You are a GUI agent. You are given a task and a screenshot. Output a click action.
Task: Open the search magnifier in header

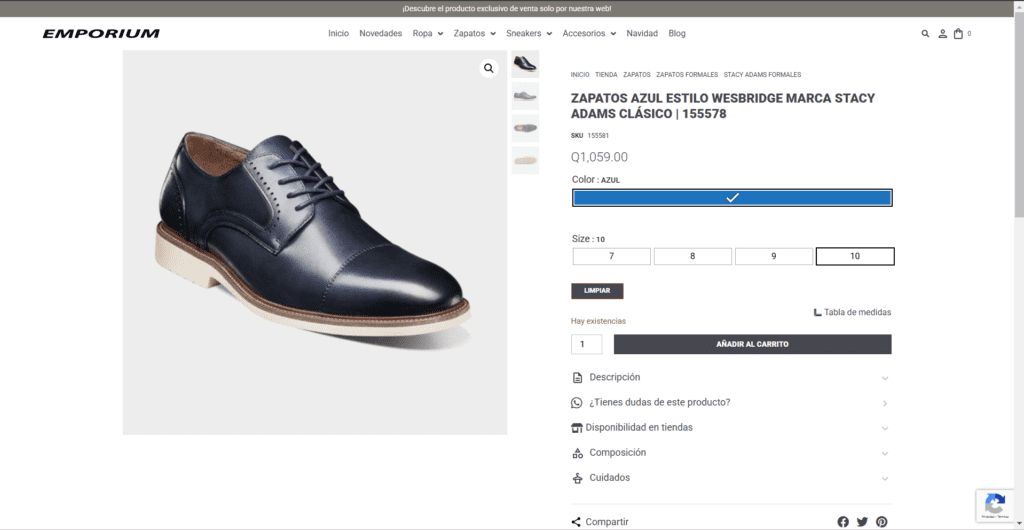pyautogui.click(x=925, y=33)
